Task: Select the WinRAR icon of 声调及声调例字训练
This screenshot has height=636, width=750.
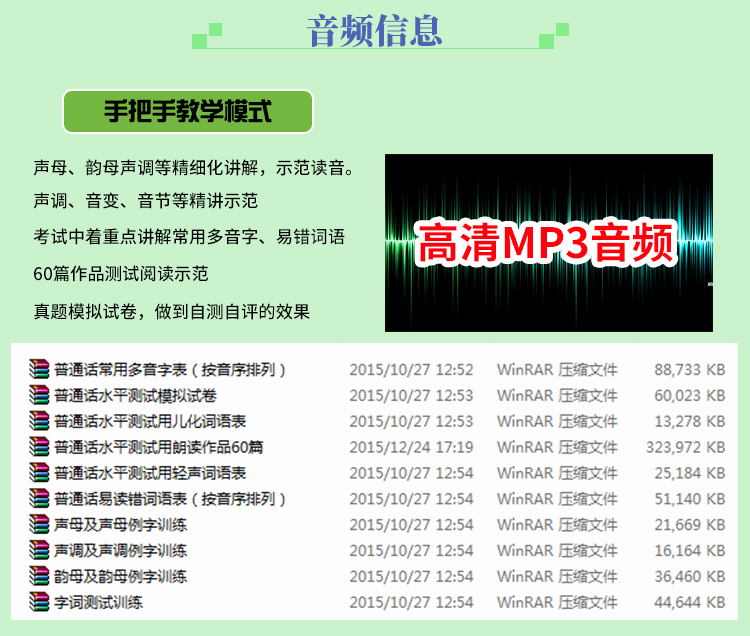Action: coord(39,550)
